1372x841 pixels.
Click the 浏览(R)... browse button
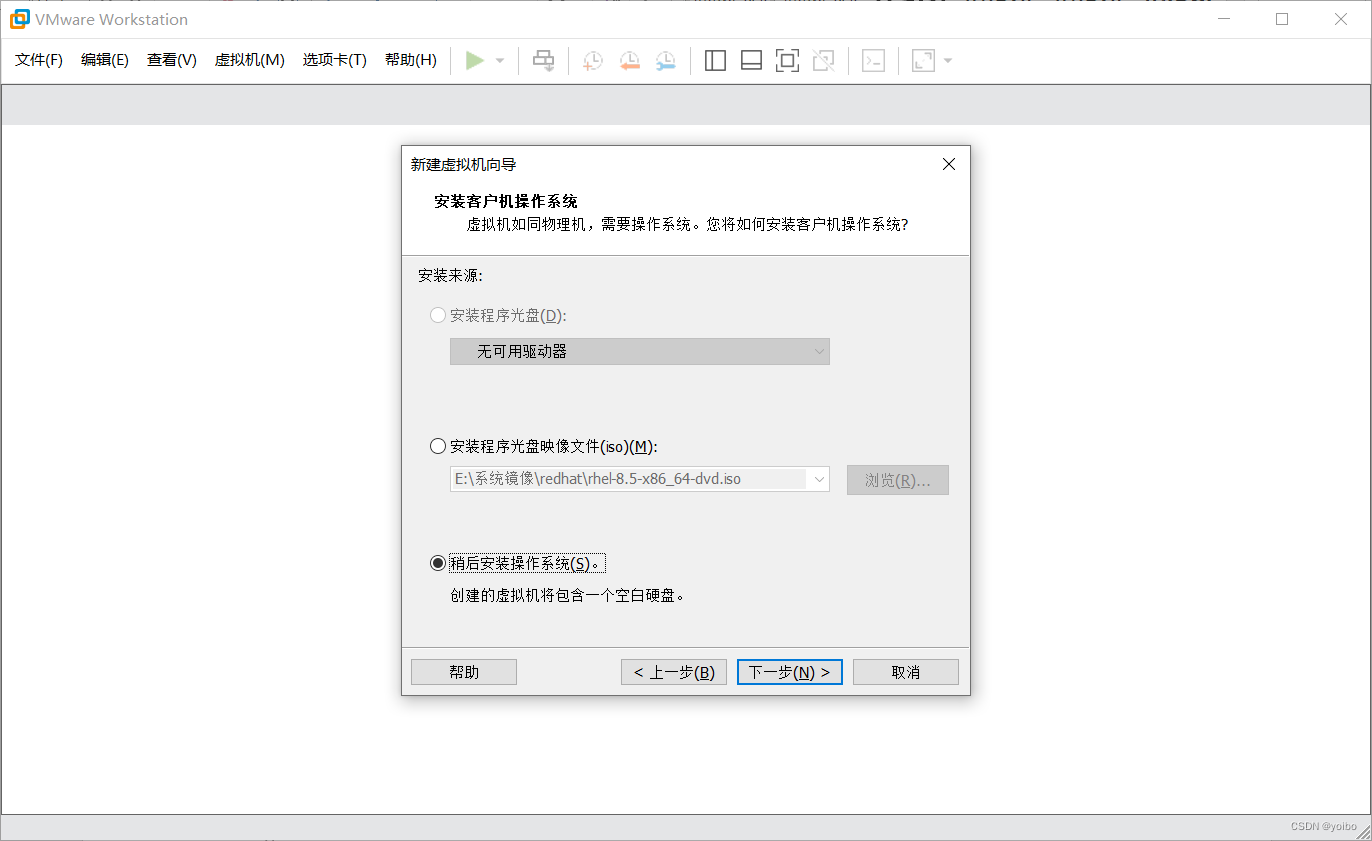coord(898,480)
